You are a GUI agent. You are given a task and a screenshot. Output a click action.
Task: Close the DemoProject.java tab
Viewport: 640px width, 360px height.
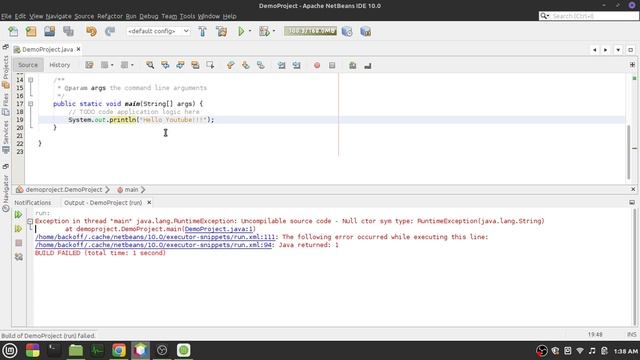pos(78,49)
